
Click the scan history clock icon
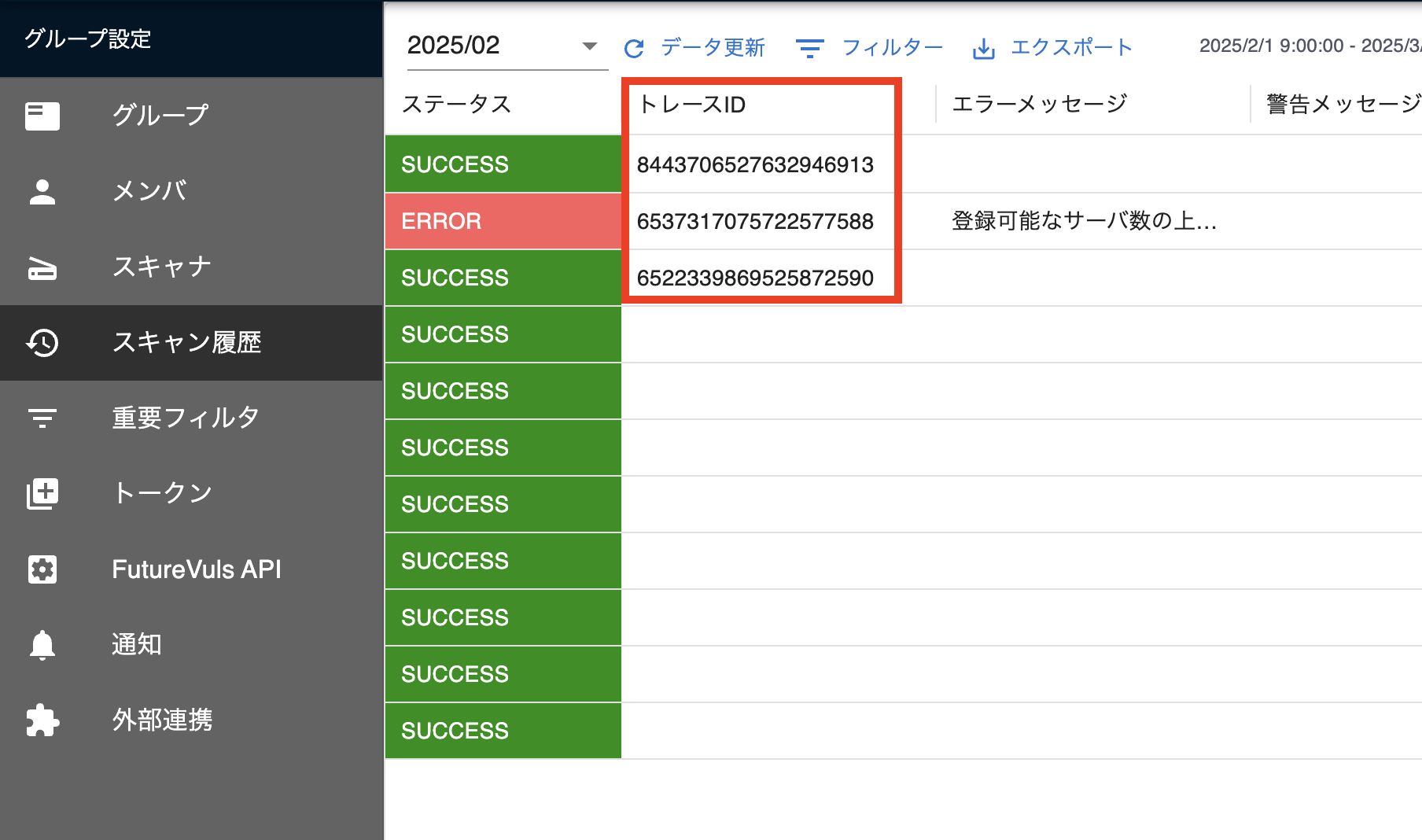[42, 342]
